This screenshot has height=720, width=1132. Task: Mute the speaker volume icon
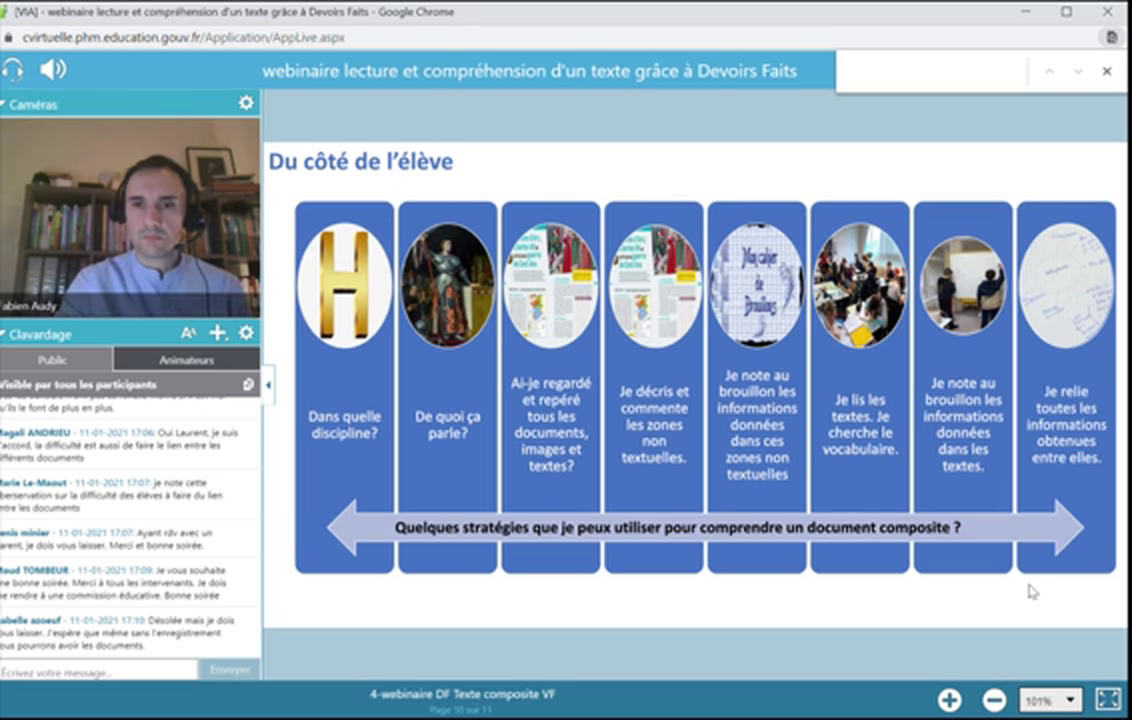(52, 70)
